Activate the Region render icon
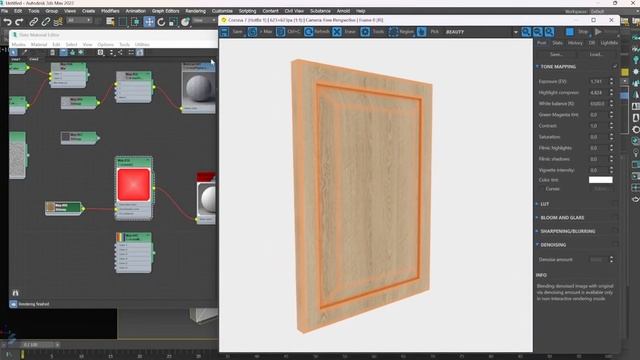Screen dimensions: 640x360 click(393, 32)
